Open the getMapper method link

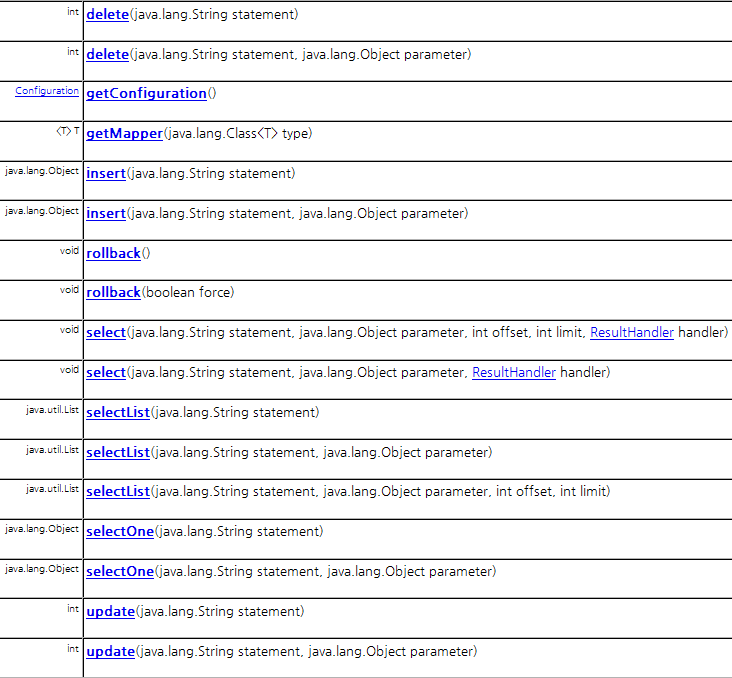pos(124,134)
